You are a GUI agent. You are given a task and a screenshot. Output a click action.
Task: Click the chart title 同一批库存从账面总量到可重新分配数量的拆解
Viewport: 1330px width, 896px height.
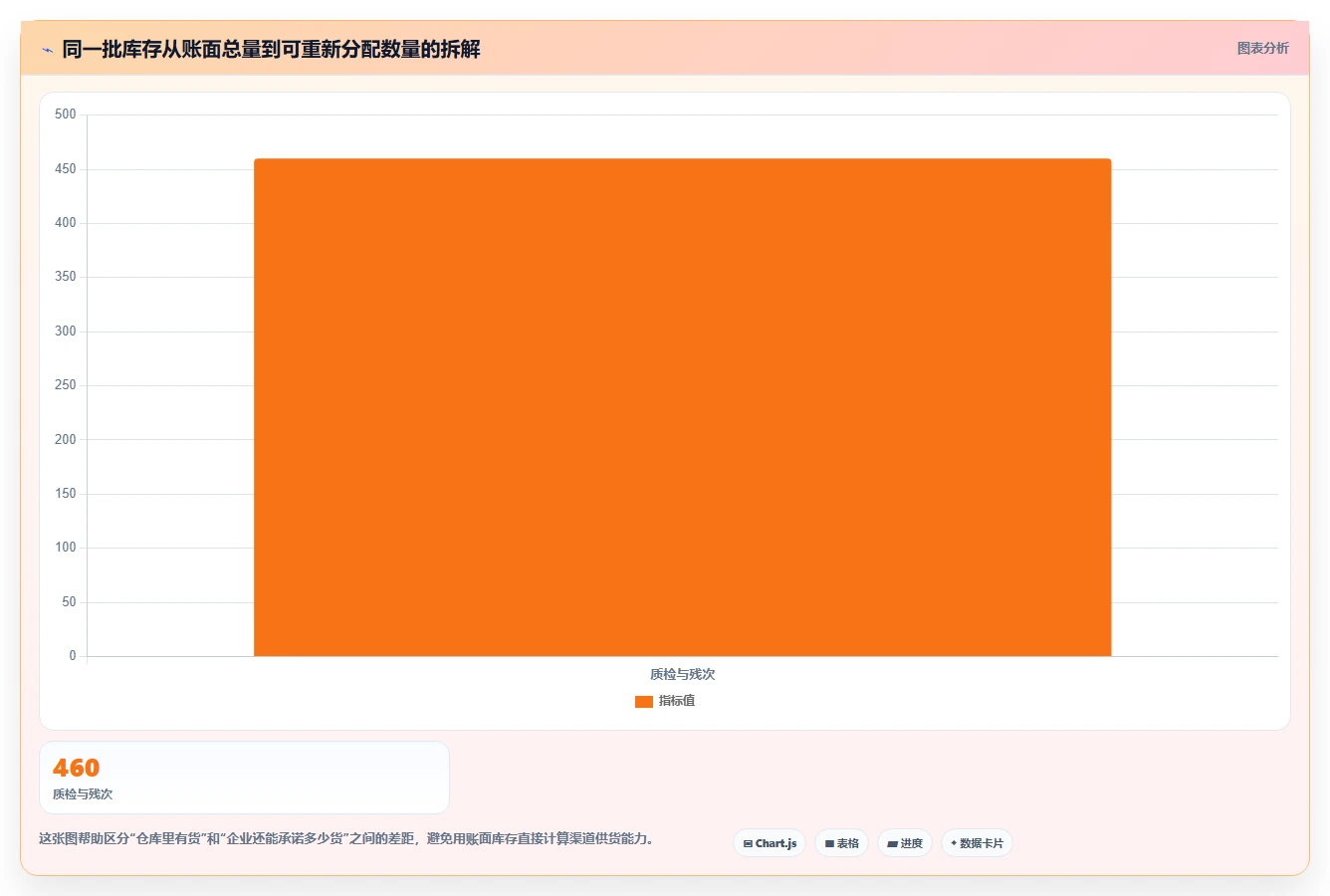coord(271,50)
